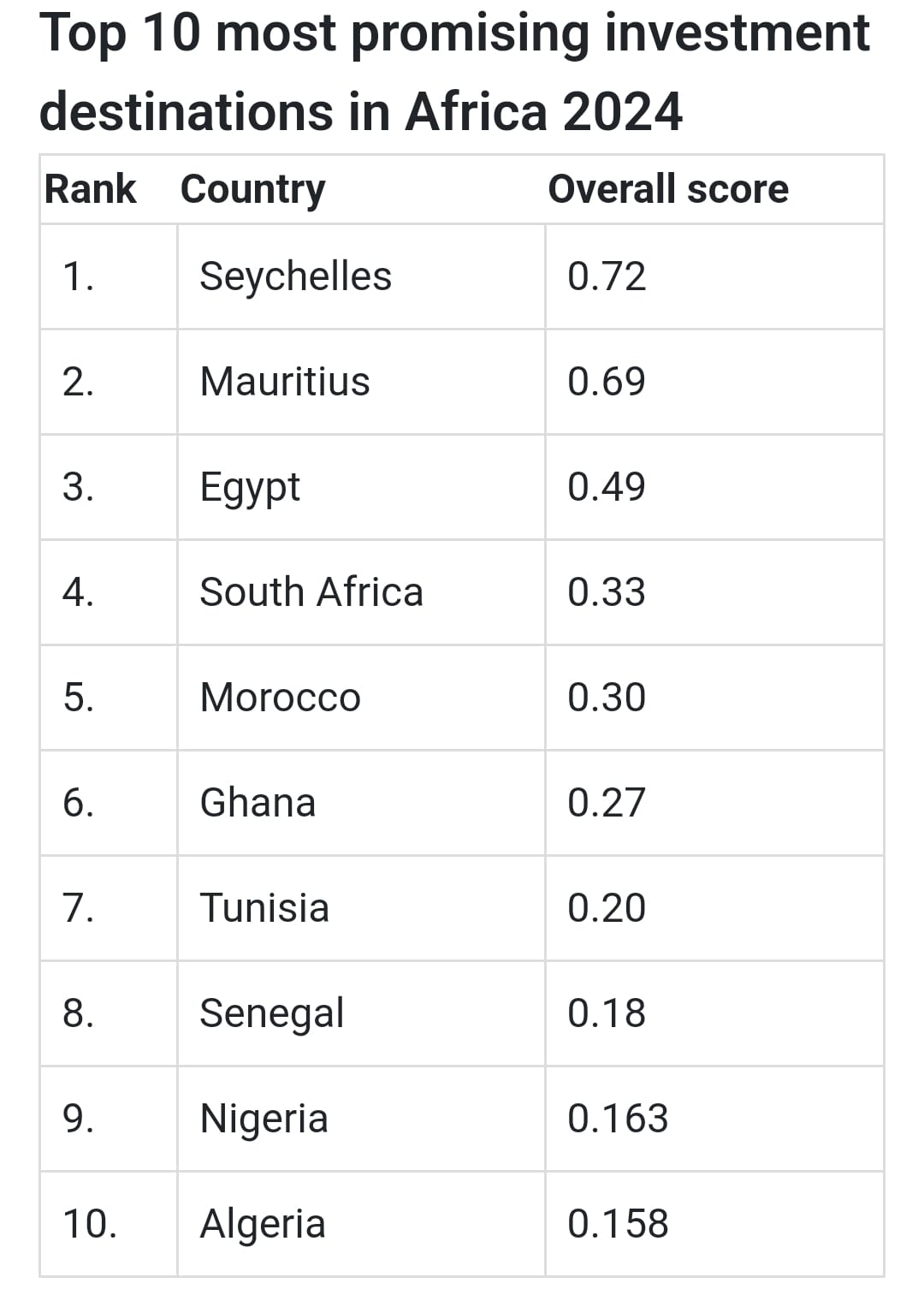Select the Seychelles country cell
This screenshot has width=924, height=1289.
295,276
